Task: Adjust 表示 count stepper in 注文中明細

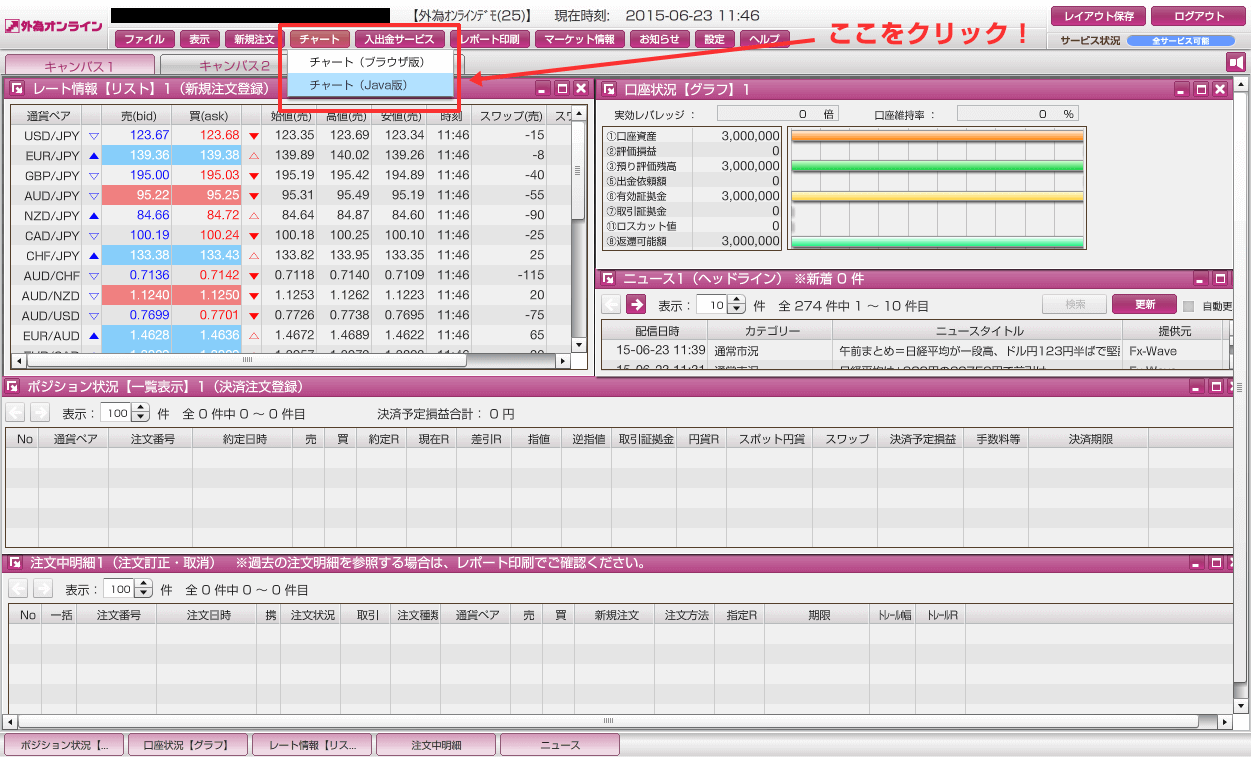Action: 144,589
